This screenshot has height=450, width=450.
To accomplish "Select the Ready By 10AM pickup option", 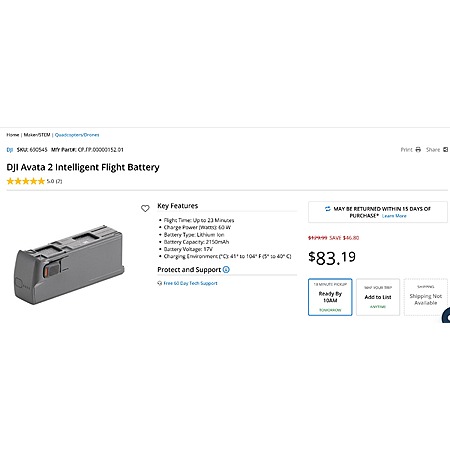I will (x=330, y=297).
